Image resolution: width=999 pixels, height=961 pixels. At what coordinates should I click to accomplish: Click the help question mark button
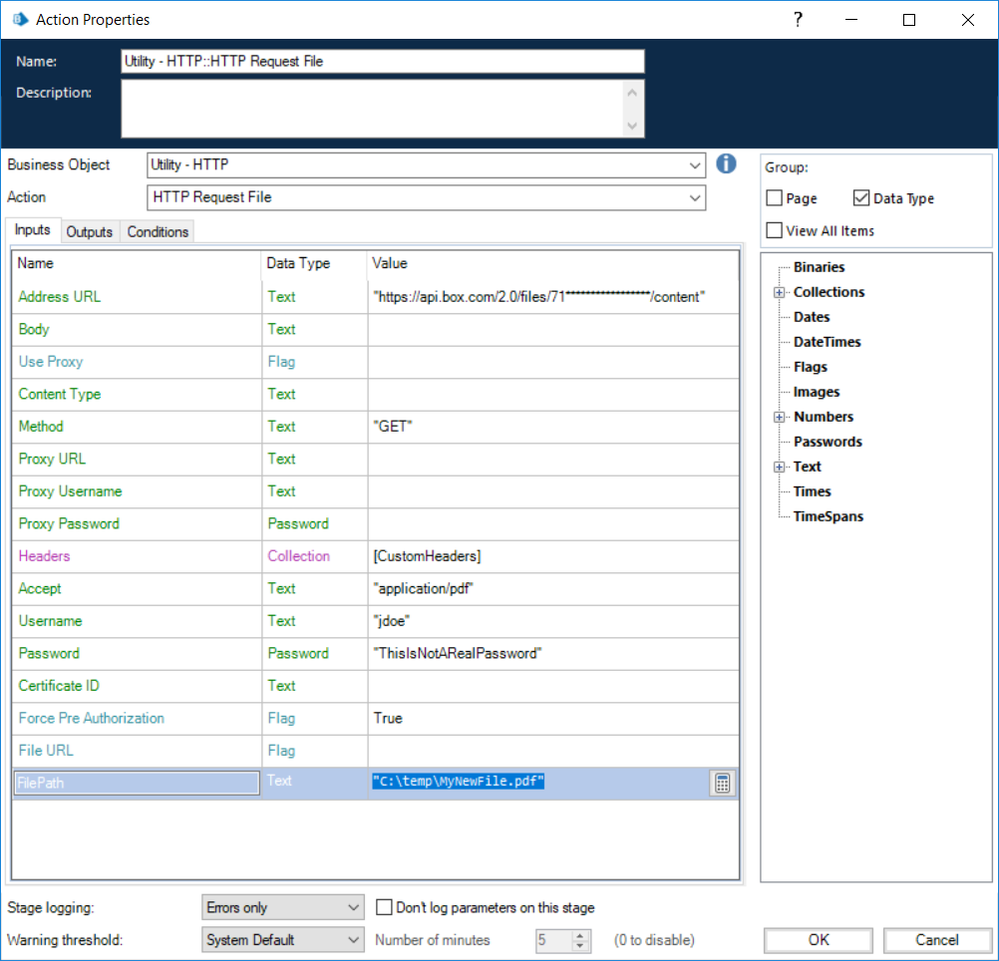point(798,20)
